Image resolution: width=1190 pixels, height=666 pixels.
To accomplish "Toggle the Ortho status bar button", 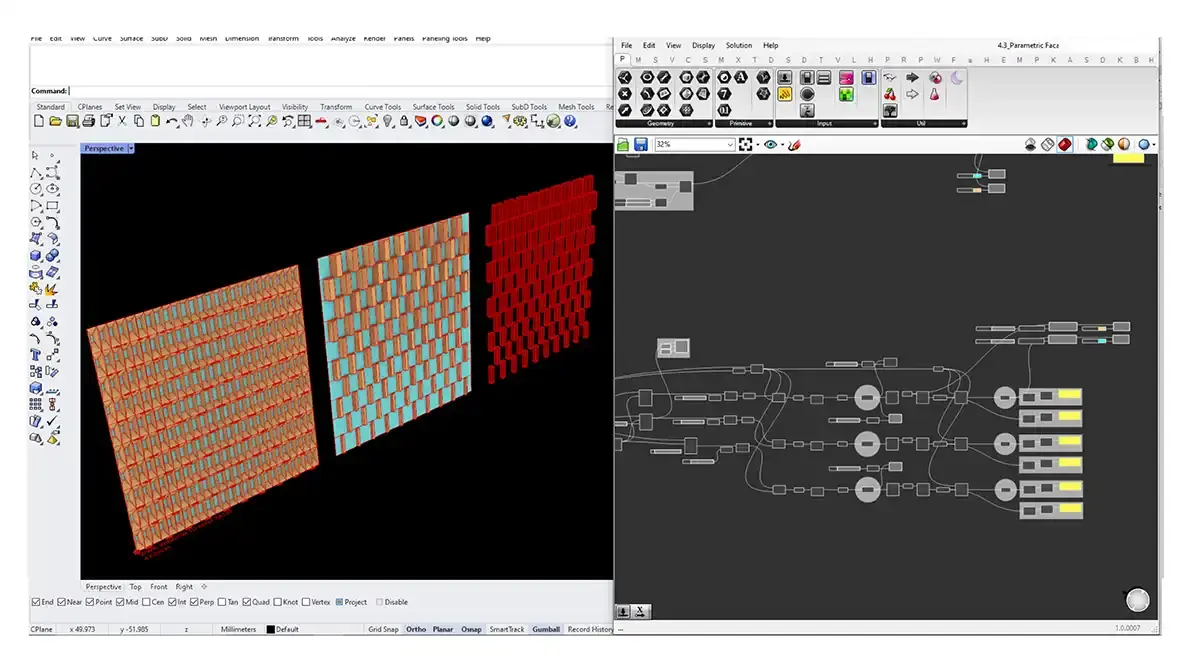I will point(416,629).
